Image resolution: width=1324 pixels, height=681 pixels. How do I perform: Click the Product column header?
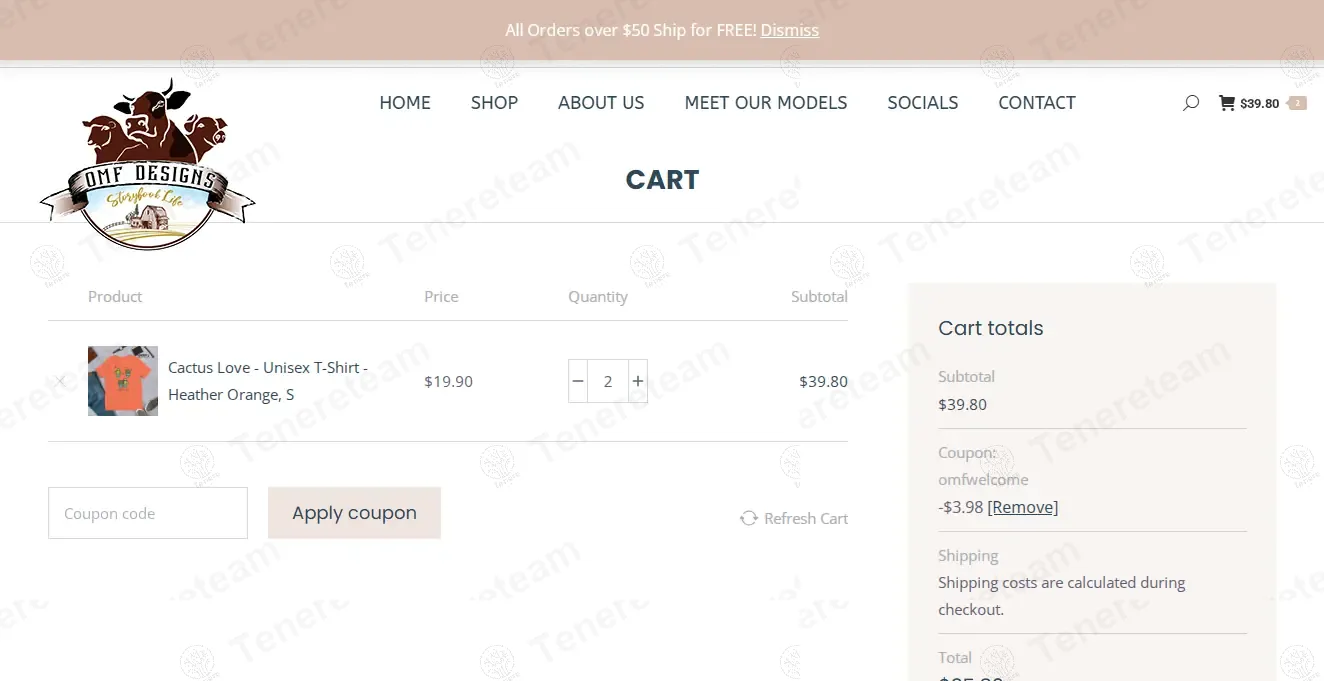click(115, 296)
